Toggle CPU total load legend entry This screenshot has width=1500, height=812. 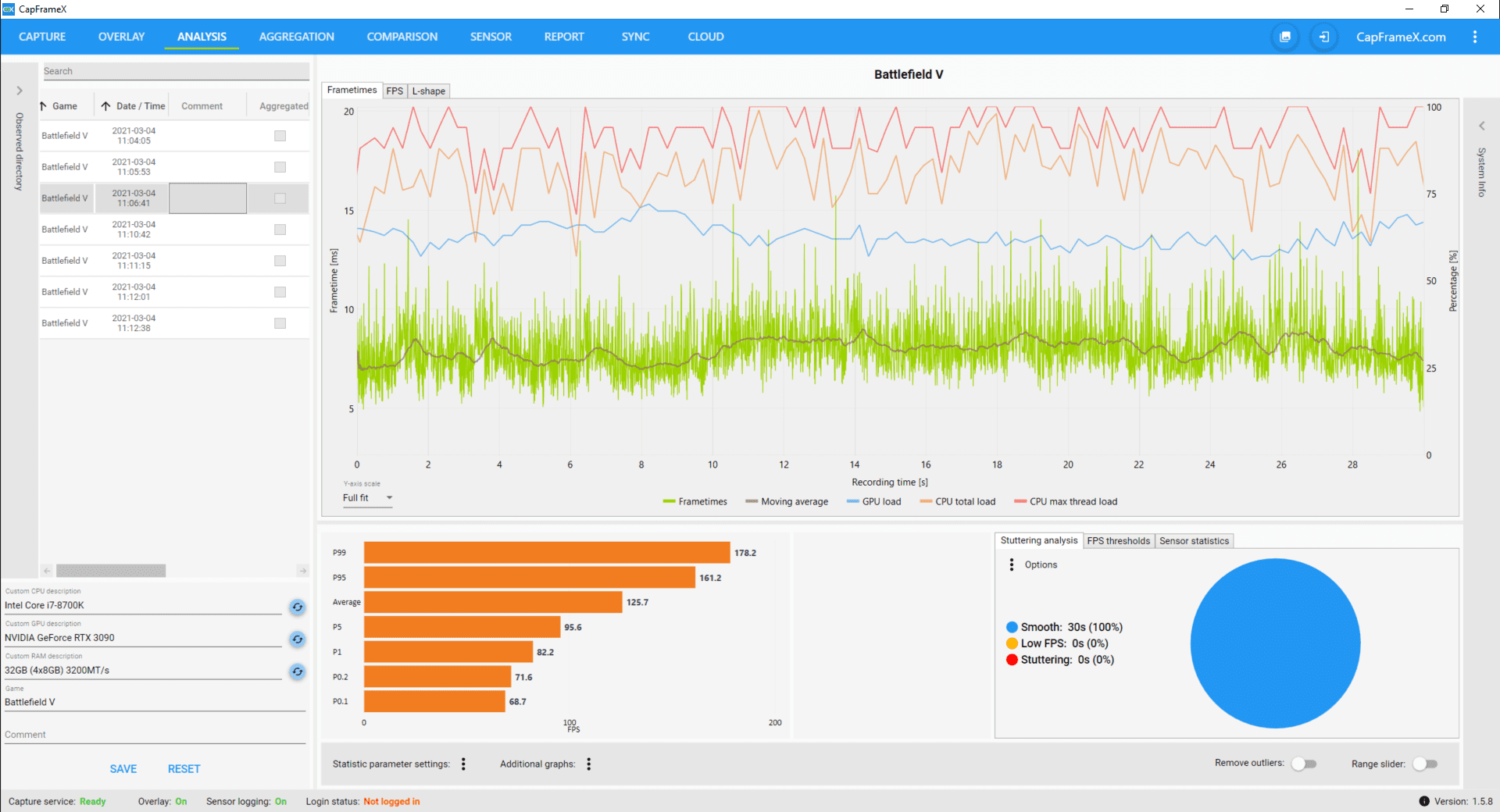[958, 501]
